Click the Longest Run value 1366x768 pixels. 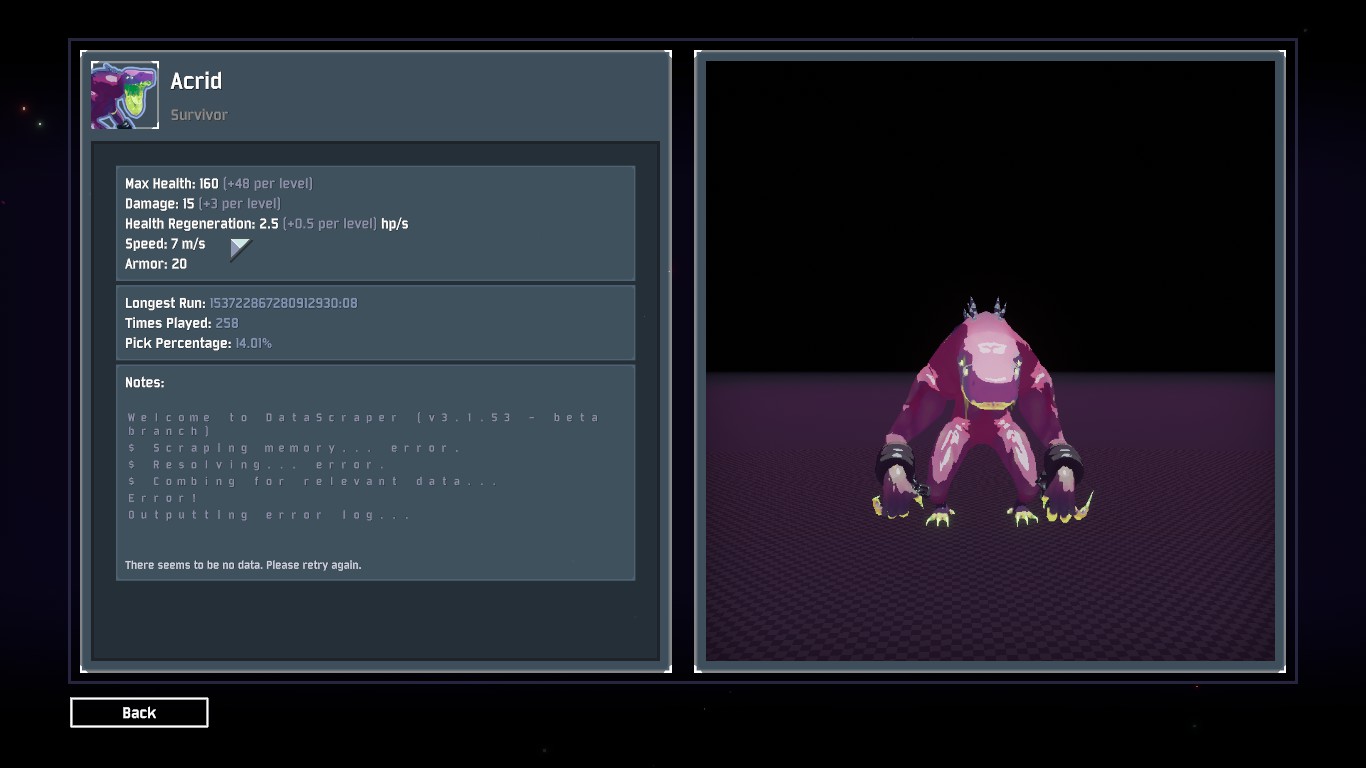pyautogui.click(x=283, y=303)
